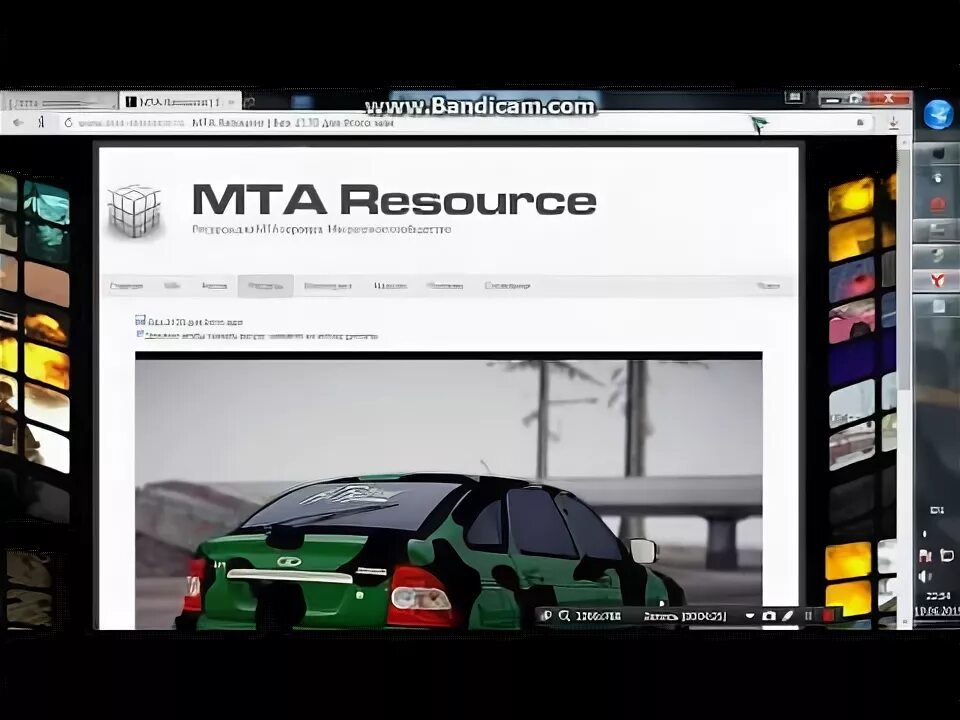Stop recording with the red Bandicam button
Image resolution: width=960 pixels, height=720 pixels.
[x=828, y=616]
